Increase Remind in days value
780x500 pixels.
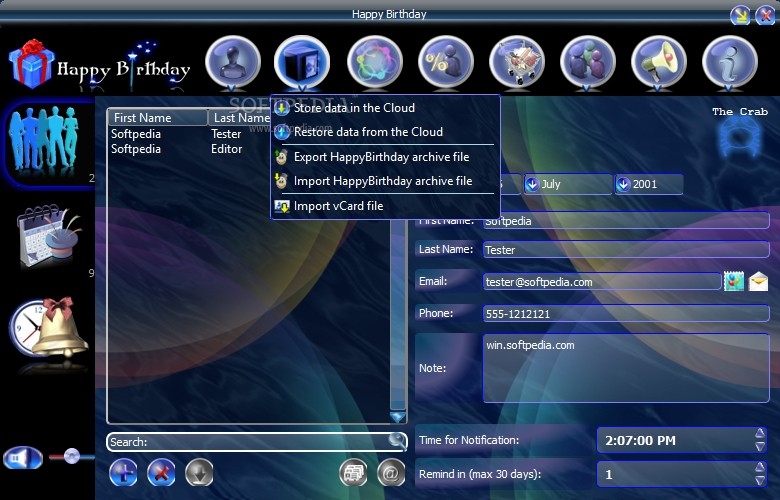pyautogui.click(x=760, y=467)
